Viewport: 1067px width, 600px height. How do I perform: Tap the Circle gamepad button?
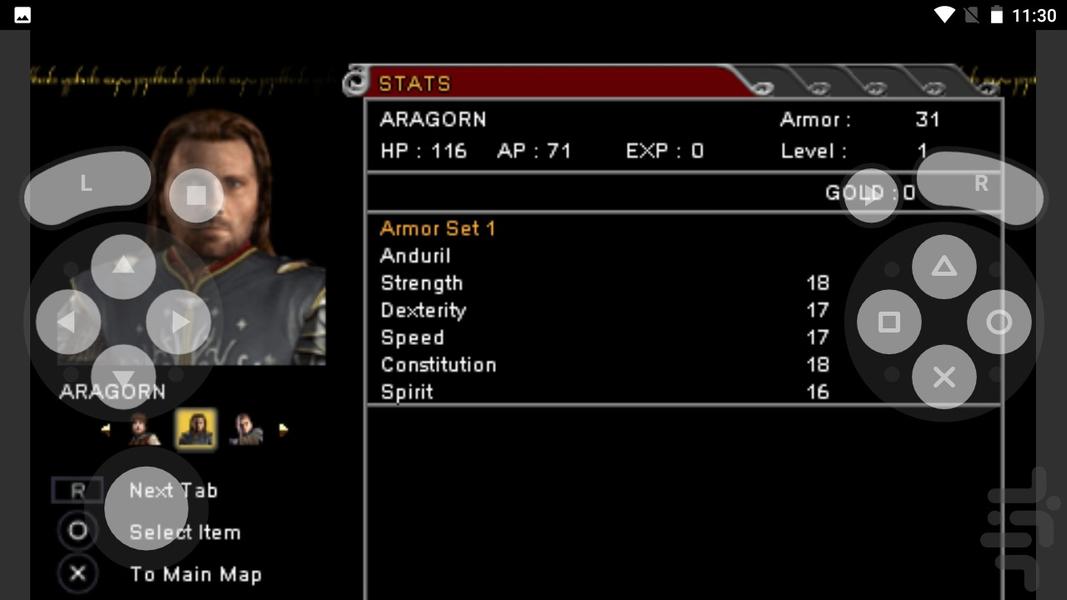tap(999, 322)
